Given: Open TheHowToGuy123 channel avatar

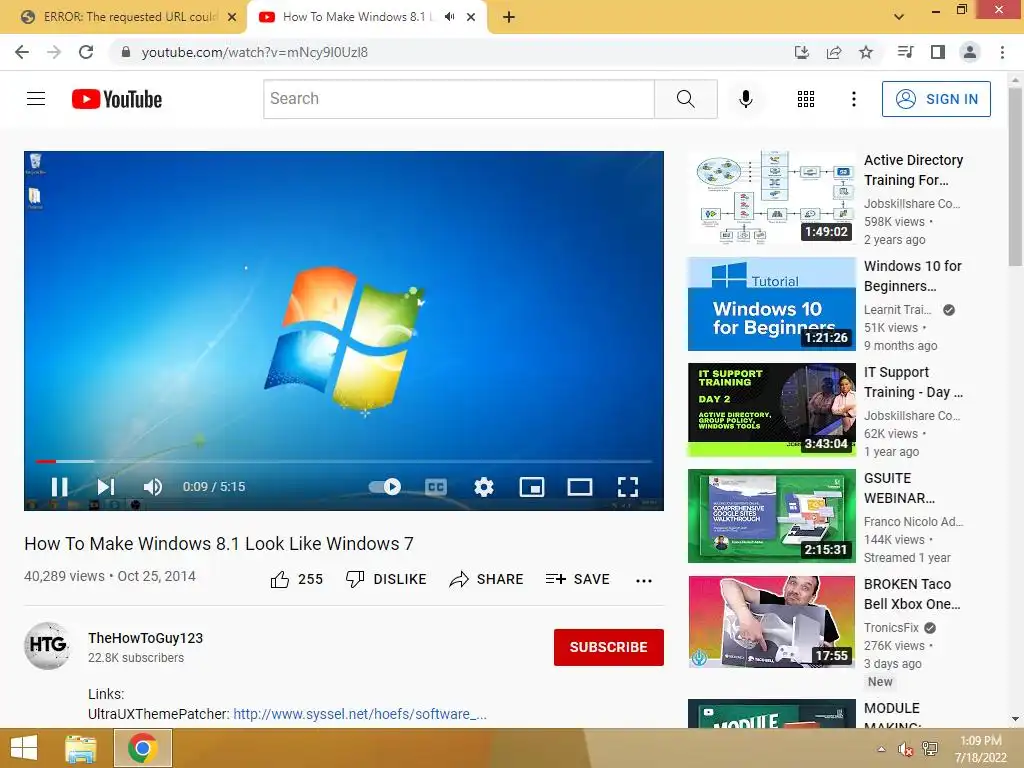Looking at the screenshot, I should [x=48, y=646].
